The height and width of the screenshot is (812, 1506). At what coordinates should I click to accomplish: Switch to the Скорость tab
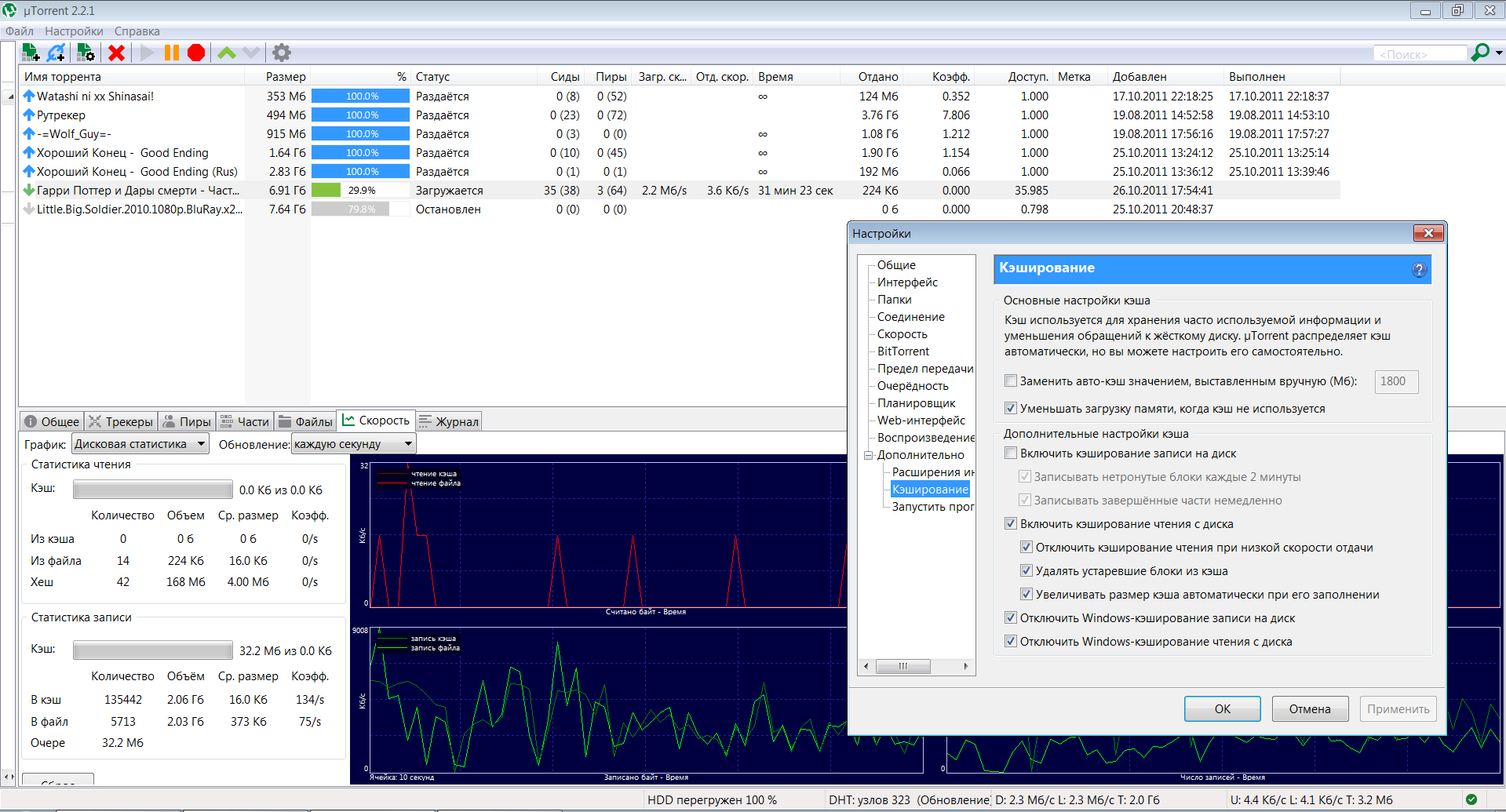(375, 421)
